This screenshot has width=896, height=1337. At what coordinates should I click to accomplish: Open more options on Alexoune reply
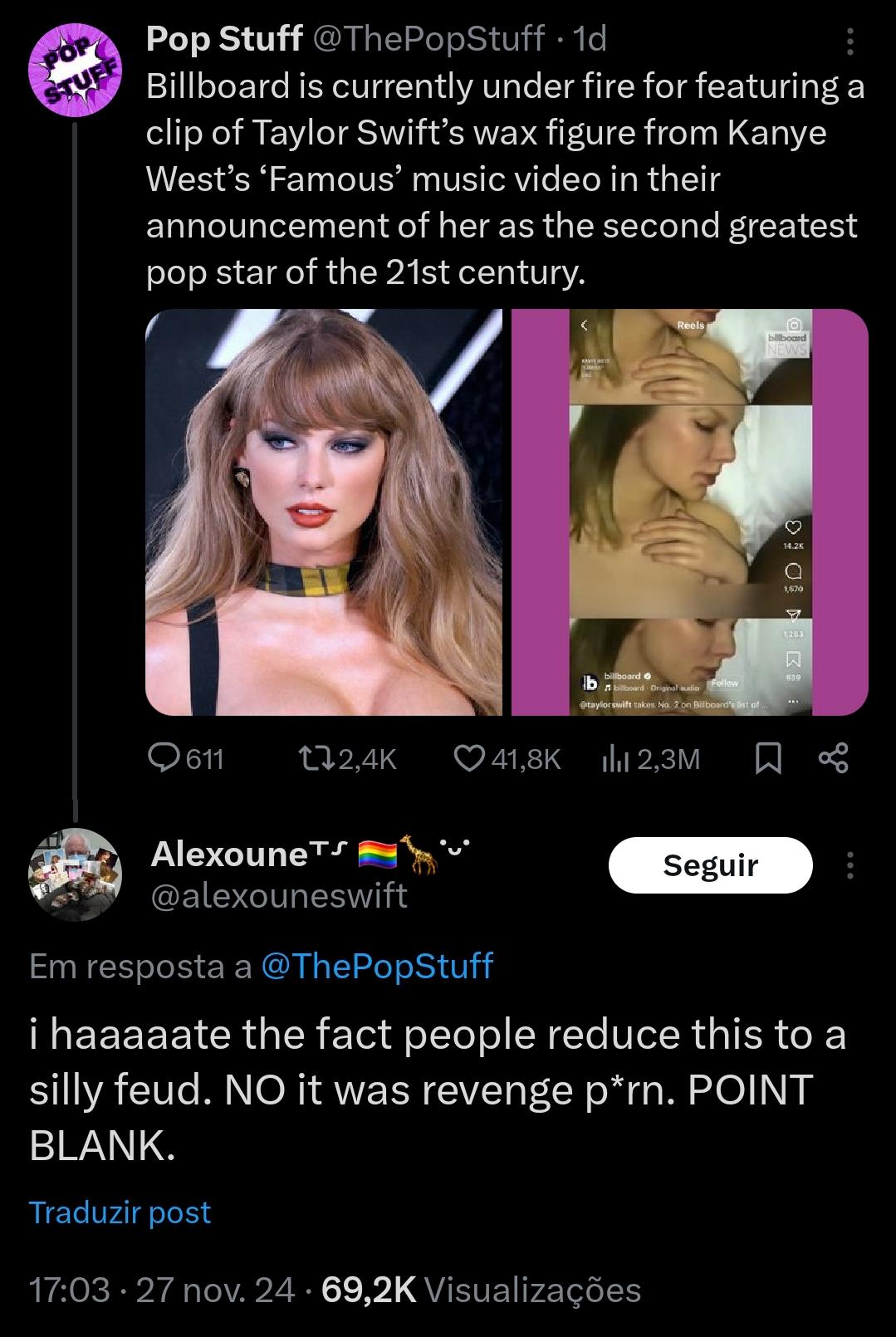[x=849, y=865]
